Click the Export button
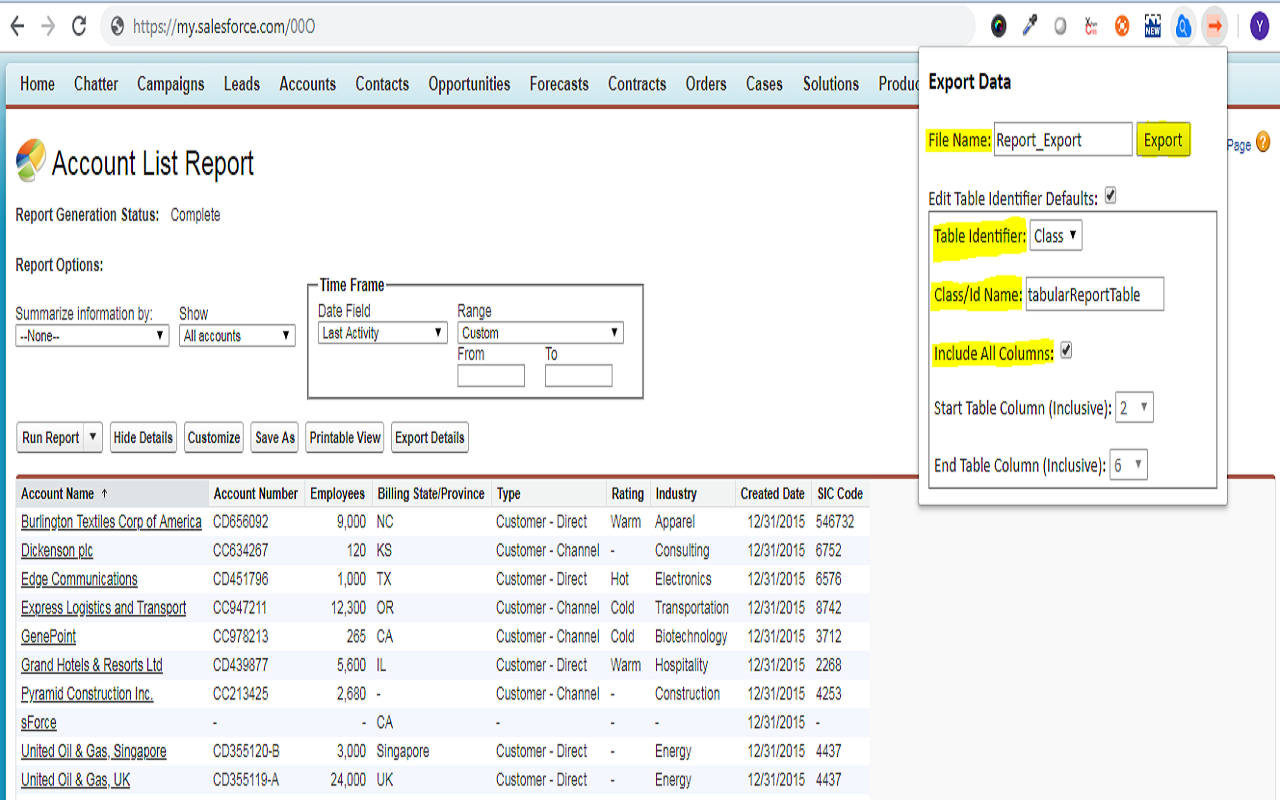 click(1163, 140)
